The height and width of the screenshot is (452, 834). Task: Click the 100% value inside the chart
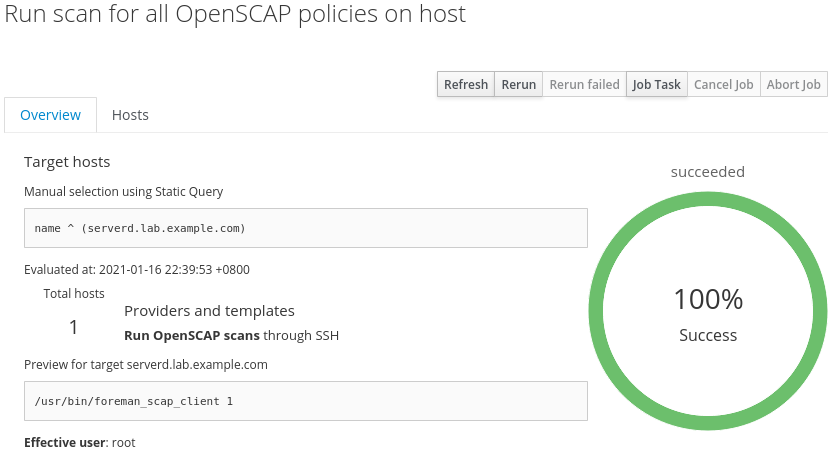point(708,299)
